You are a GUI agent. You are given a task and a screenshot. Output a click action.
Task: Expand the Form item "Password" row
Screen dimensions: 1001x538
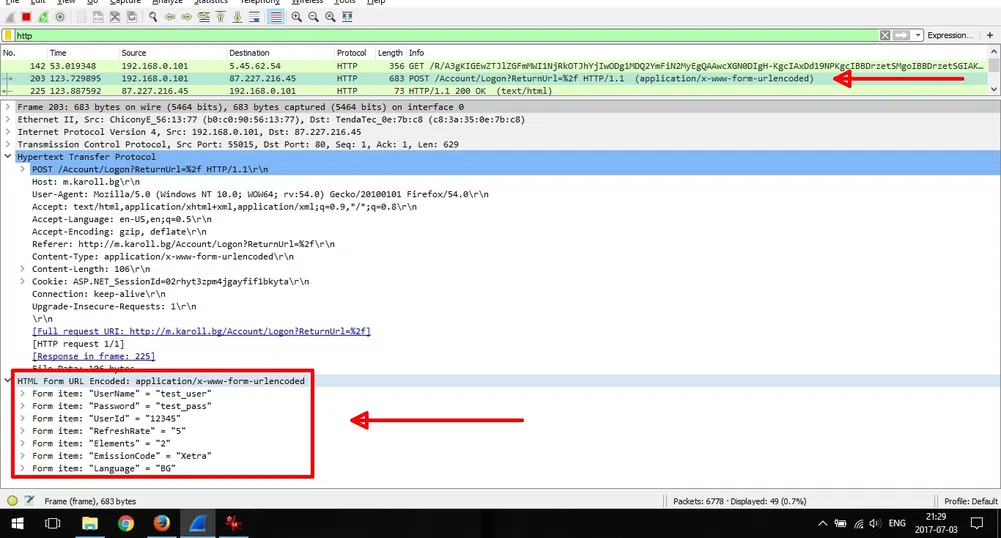pyautogui.click(x=22, y=407)
